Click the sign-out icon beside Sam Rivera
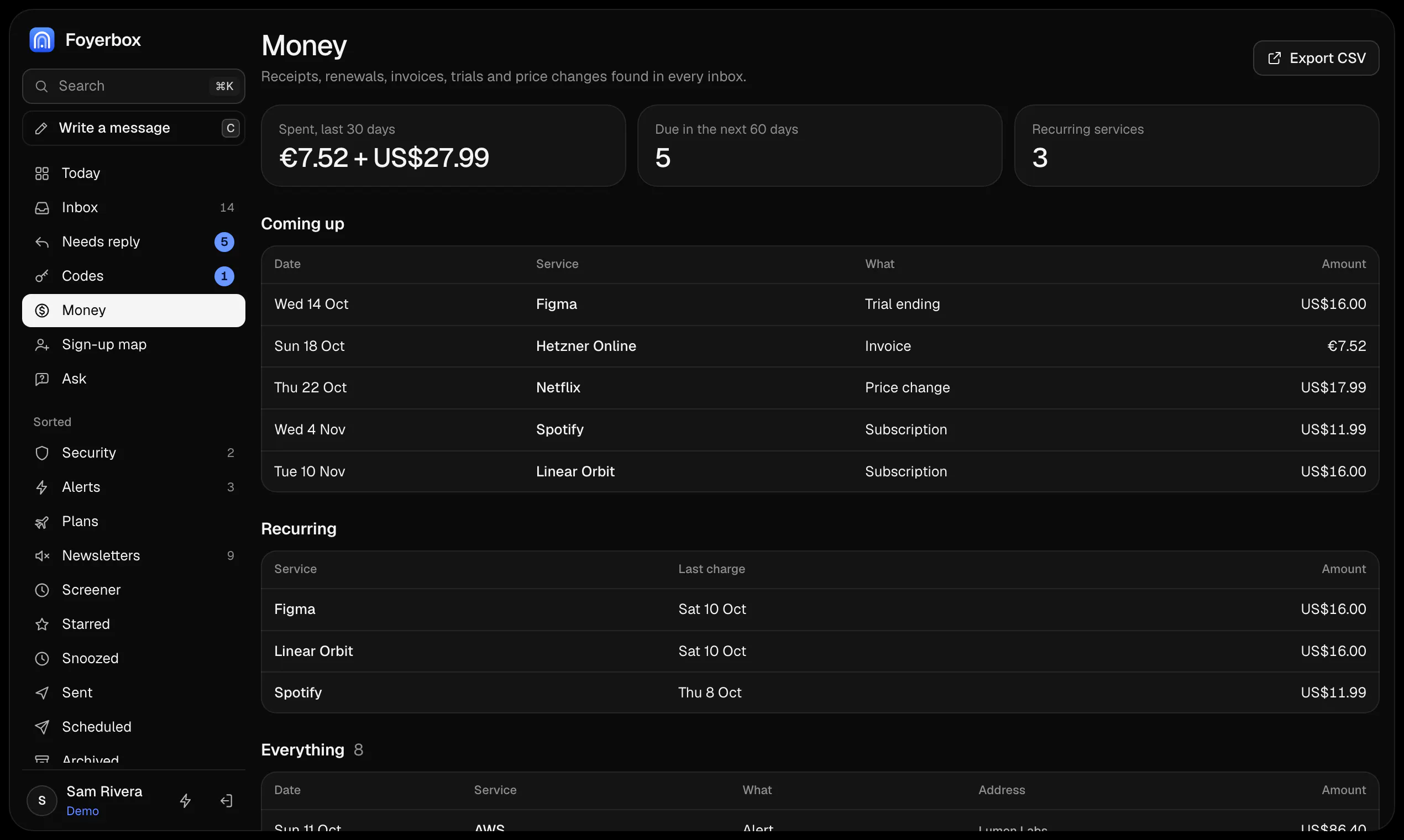The height and width of the screenshot is (840, 1404). [x=227, y=800]
